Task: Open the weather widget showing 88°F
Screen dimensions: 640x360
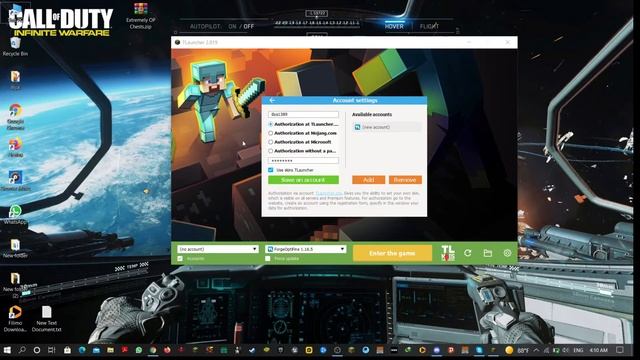Action: click(517, 350)
